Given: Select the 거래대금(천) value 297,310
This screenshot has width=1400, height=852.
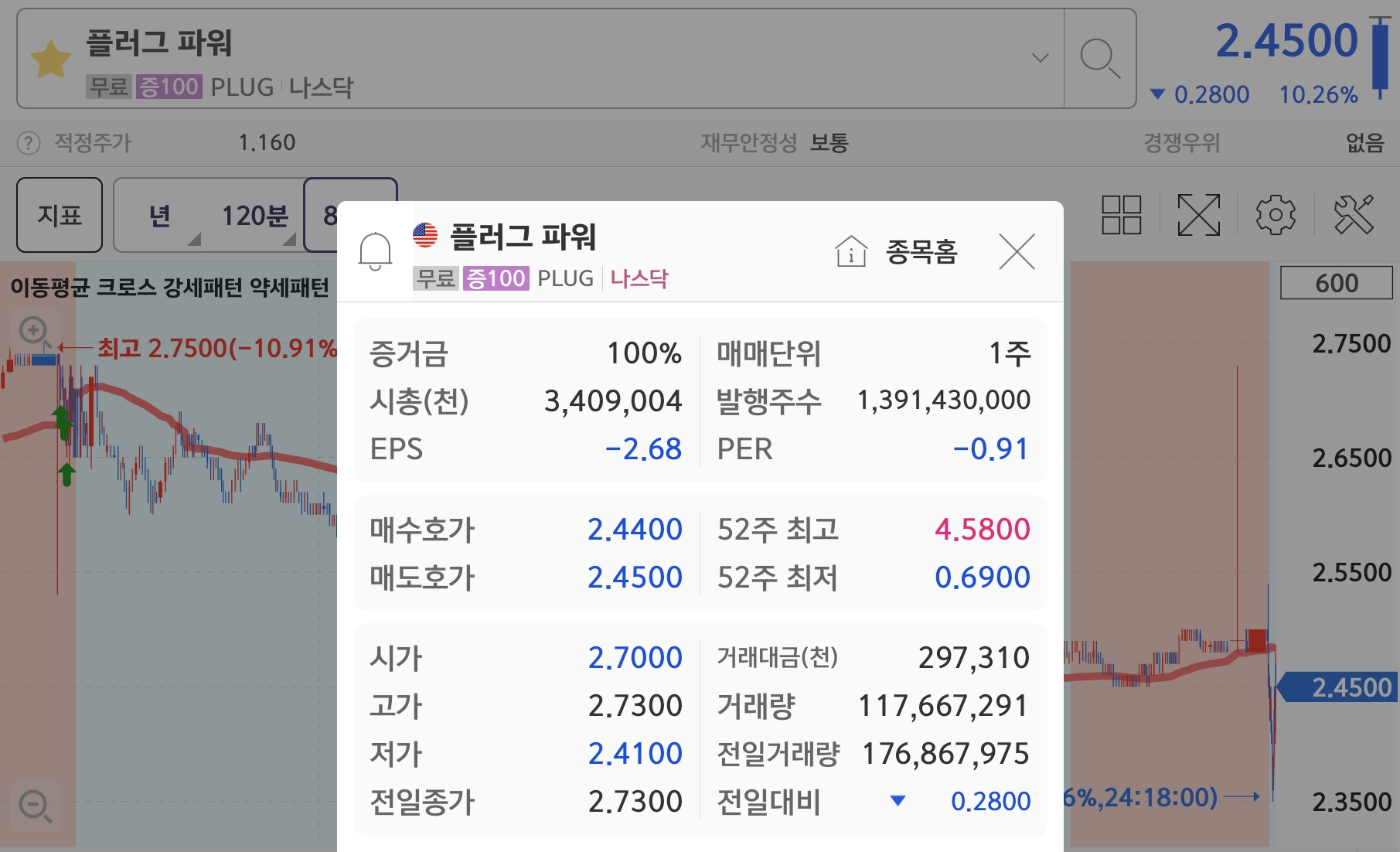Looking at the screenshot, I should (974, 658).
